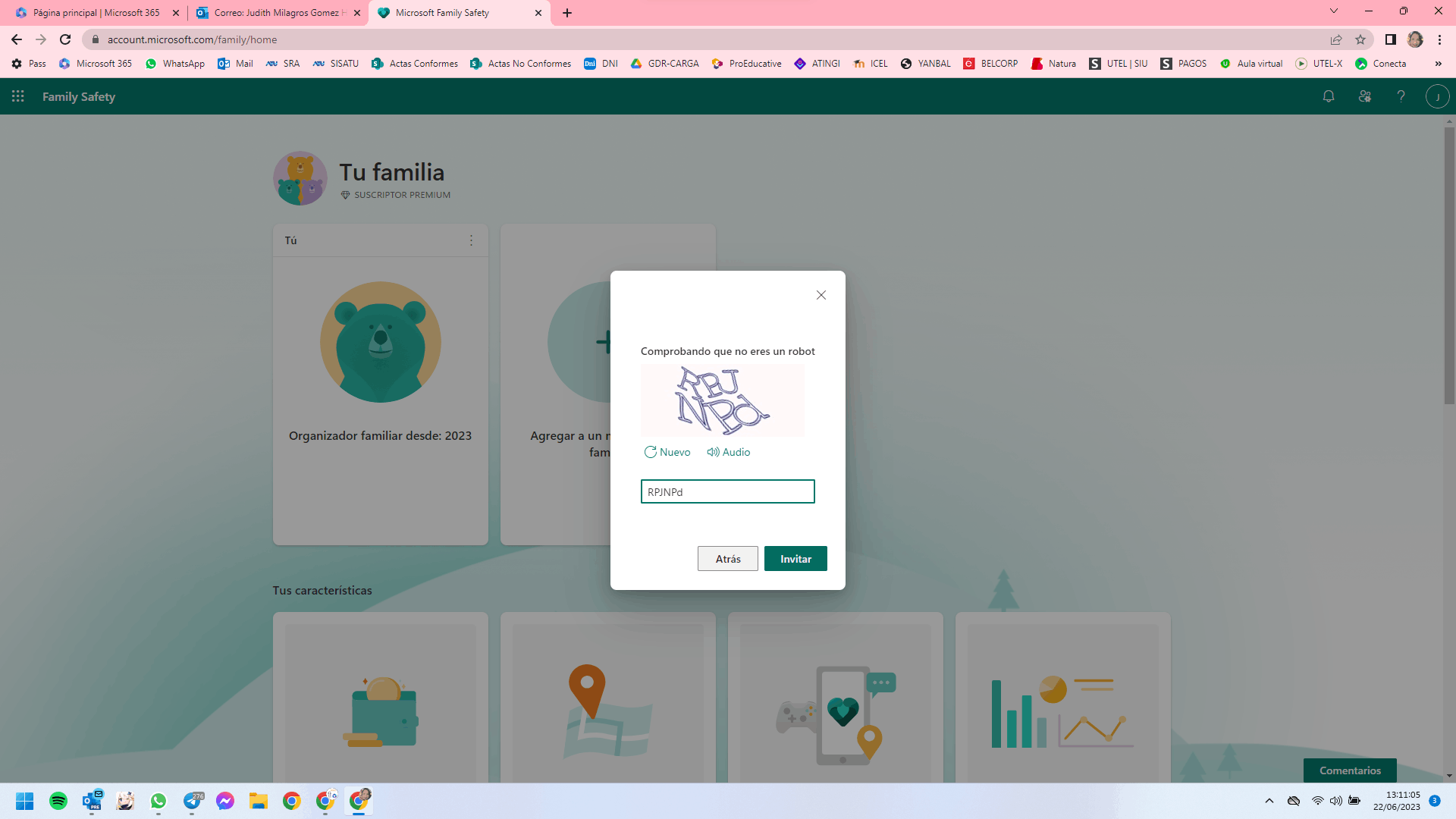Open the app launcher grid icon

(18, 96)
